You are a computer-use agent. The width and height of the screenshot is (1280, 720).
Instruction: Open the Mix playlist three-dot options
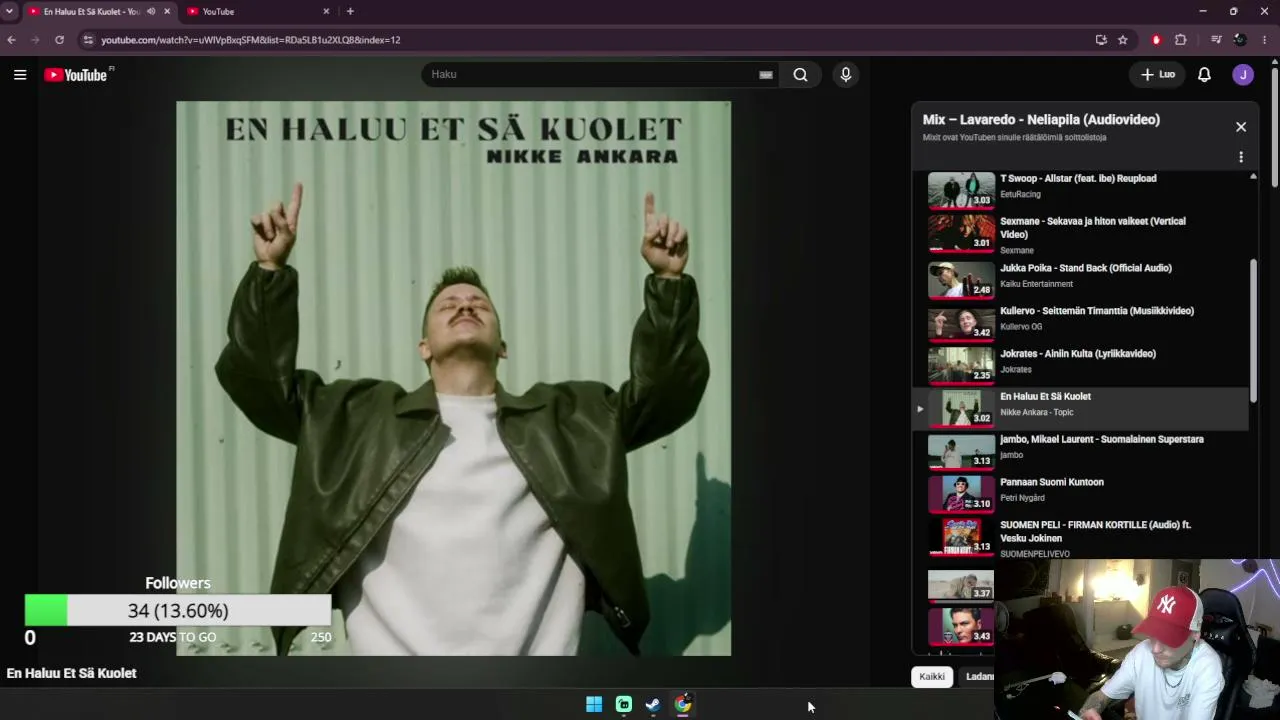coord(1241,157)
